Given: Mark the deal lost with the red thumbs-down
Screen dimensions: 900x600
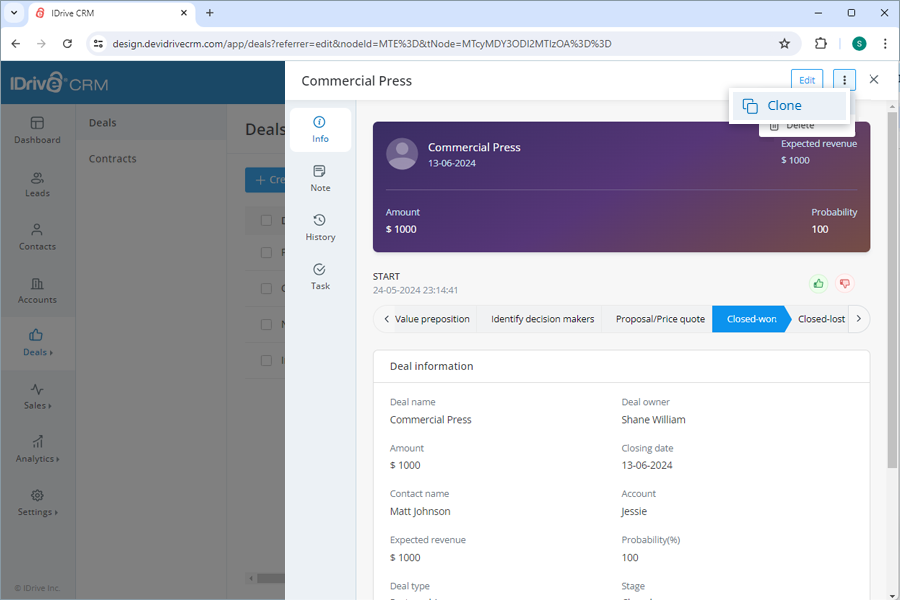Looking at the screenshot, I should [x=844, y=283].
